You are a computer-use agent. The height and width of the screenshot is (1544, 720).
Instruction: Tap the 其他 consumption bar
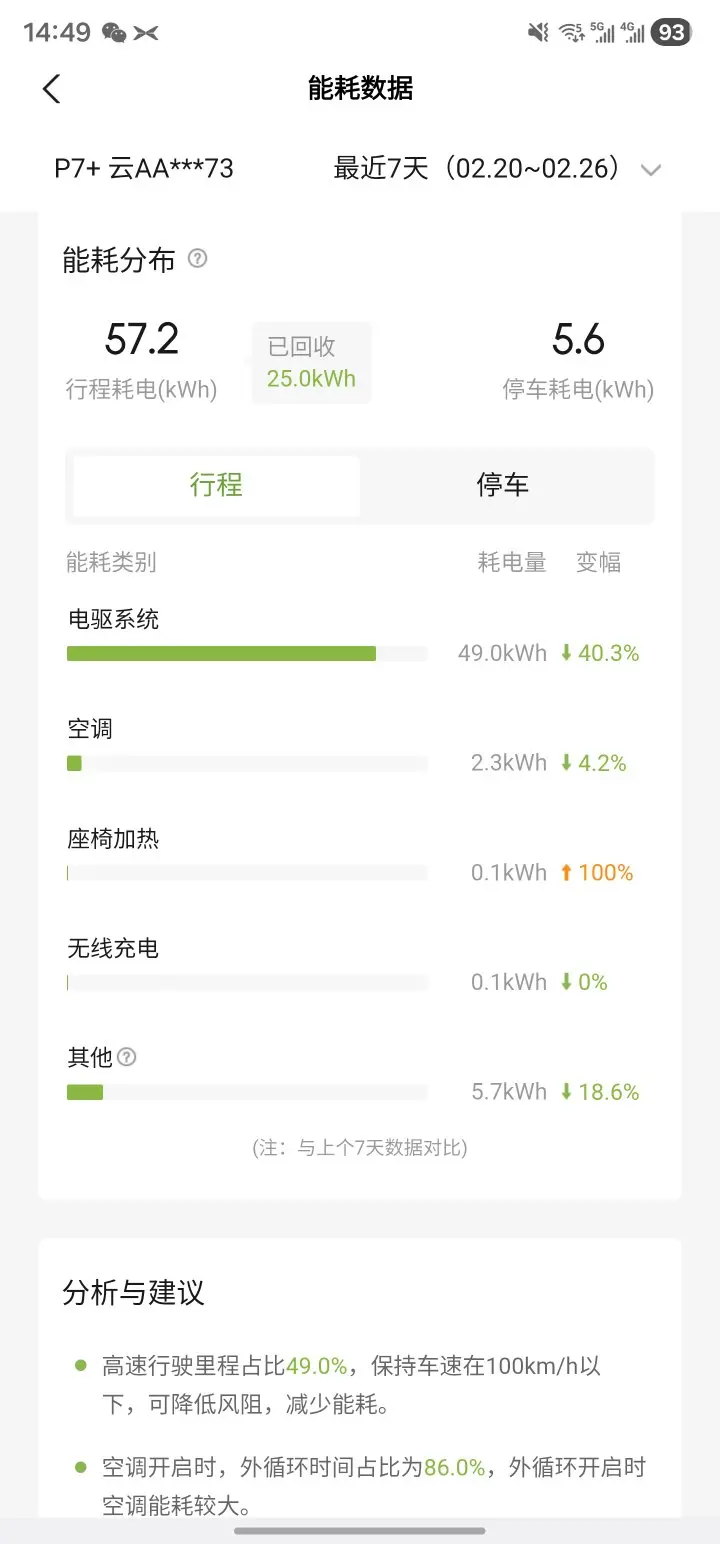(x=85, y=1092)
